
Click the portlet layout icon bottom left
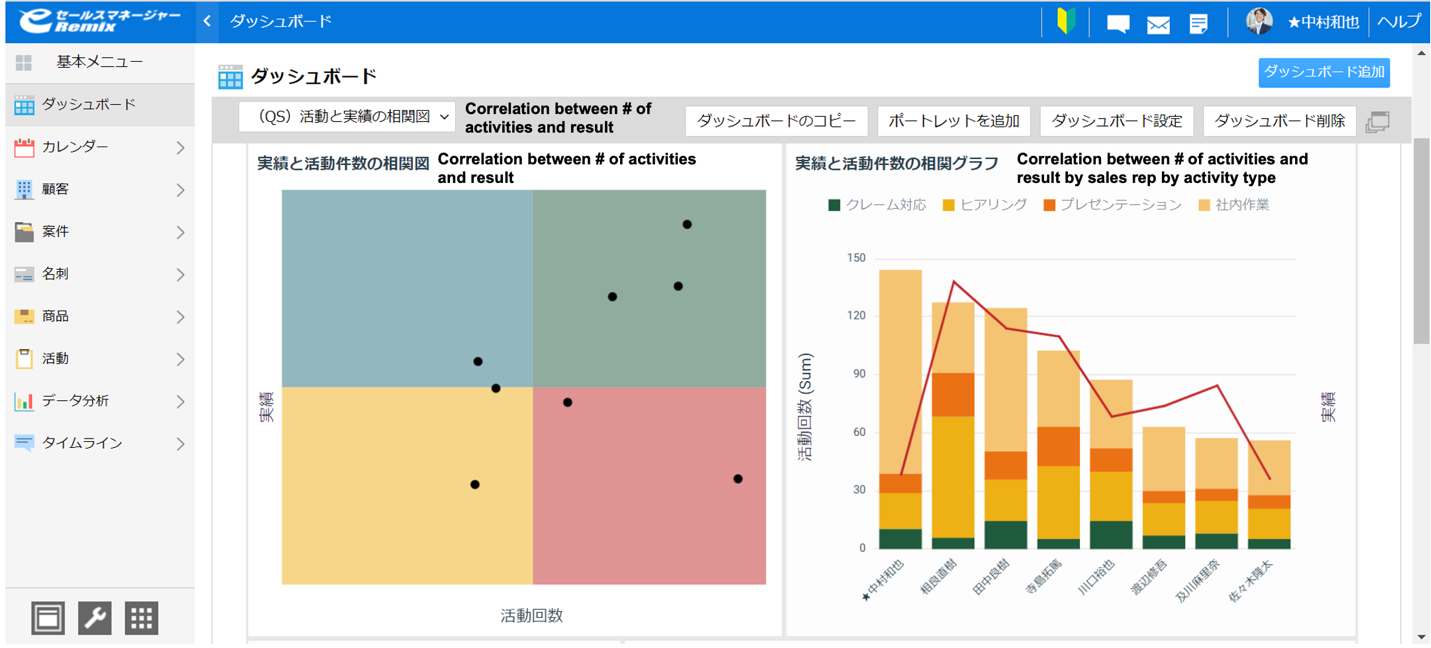pyautogui.click(x=47, y=617)
